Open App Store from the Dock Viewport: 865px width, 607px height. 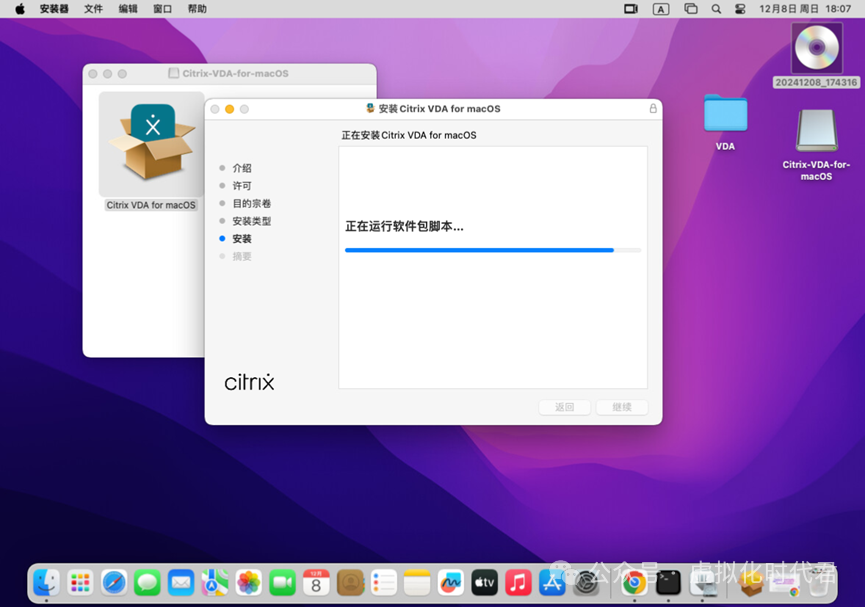552,583
